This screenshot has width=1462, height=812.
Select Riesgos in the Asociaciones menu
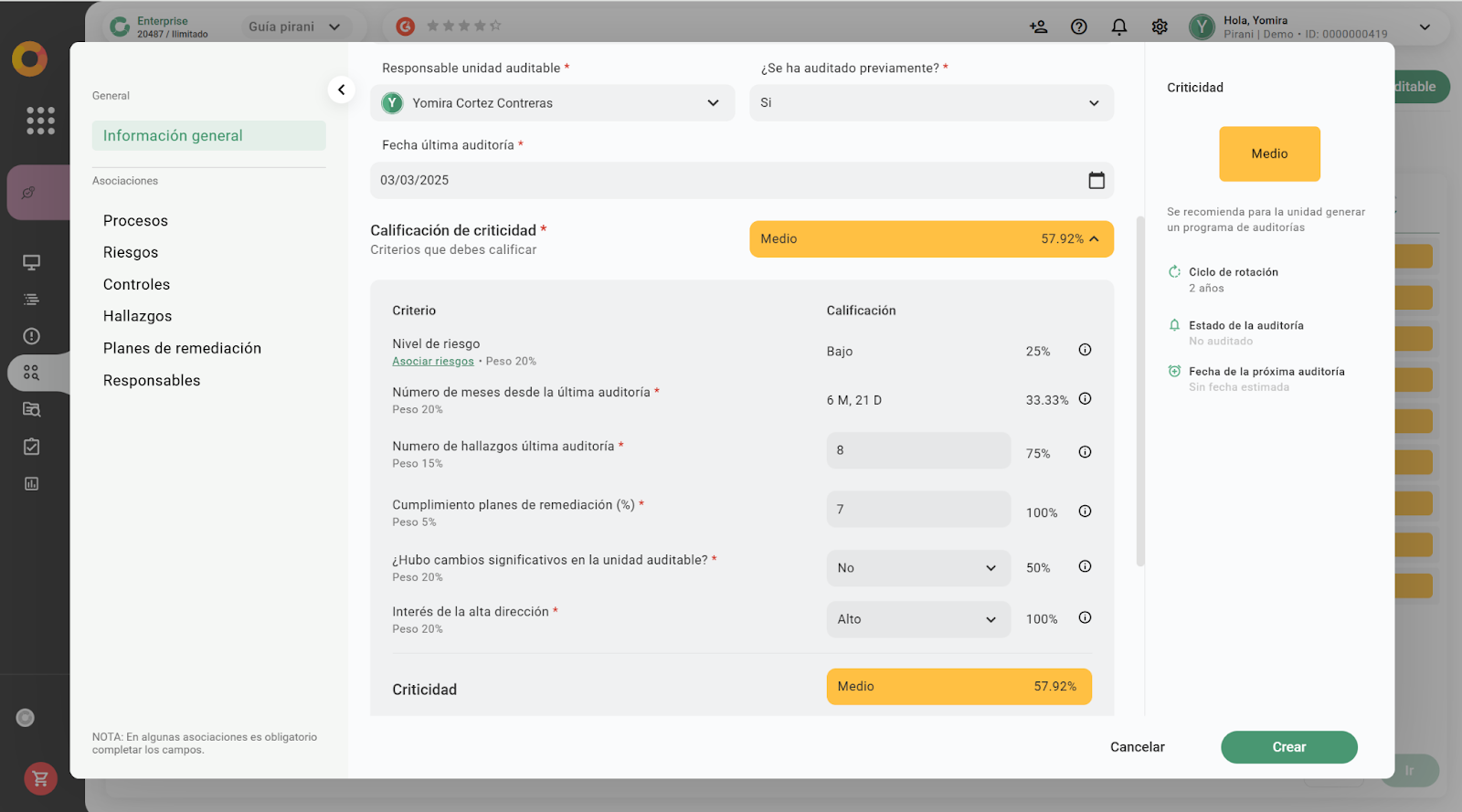pos(131,253)
